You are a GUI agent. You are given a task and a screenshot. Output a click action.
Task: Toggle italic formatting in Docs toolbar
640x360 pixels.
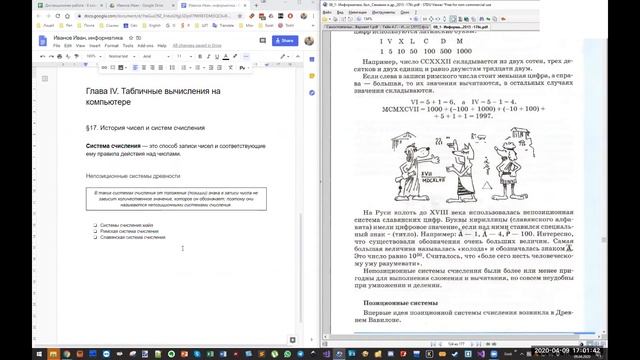point(209,56)
